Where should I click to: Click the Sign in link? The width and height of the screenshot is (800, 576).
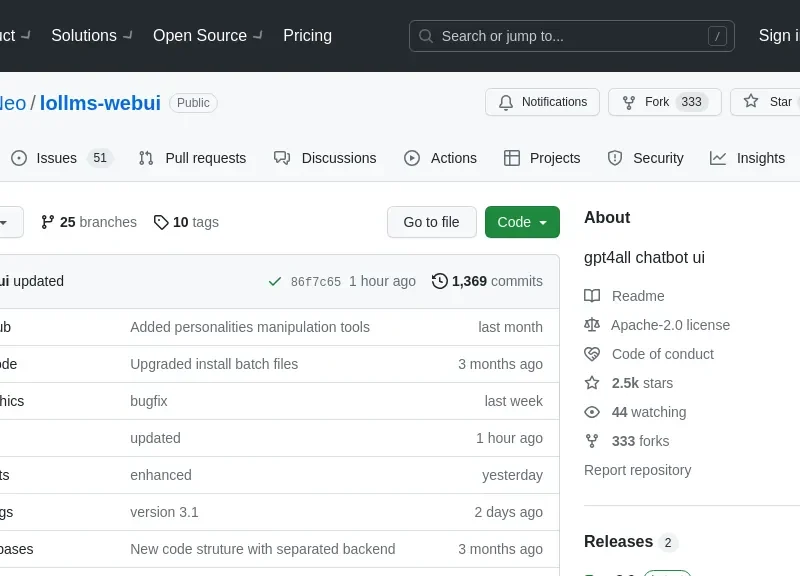pos(779,36)
